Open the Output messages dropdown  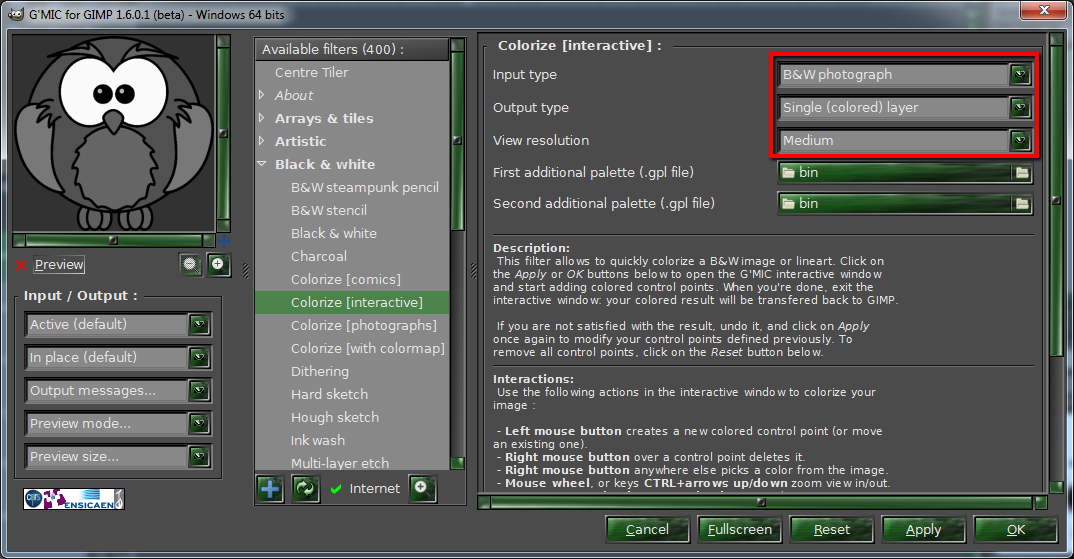(x=118, y=390)
